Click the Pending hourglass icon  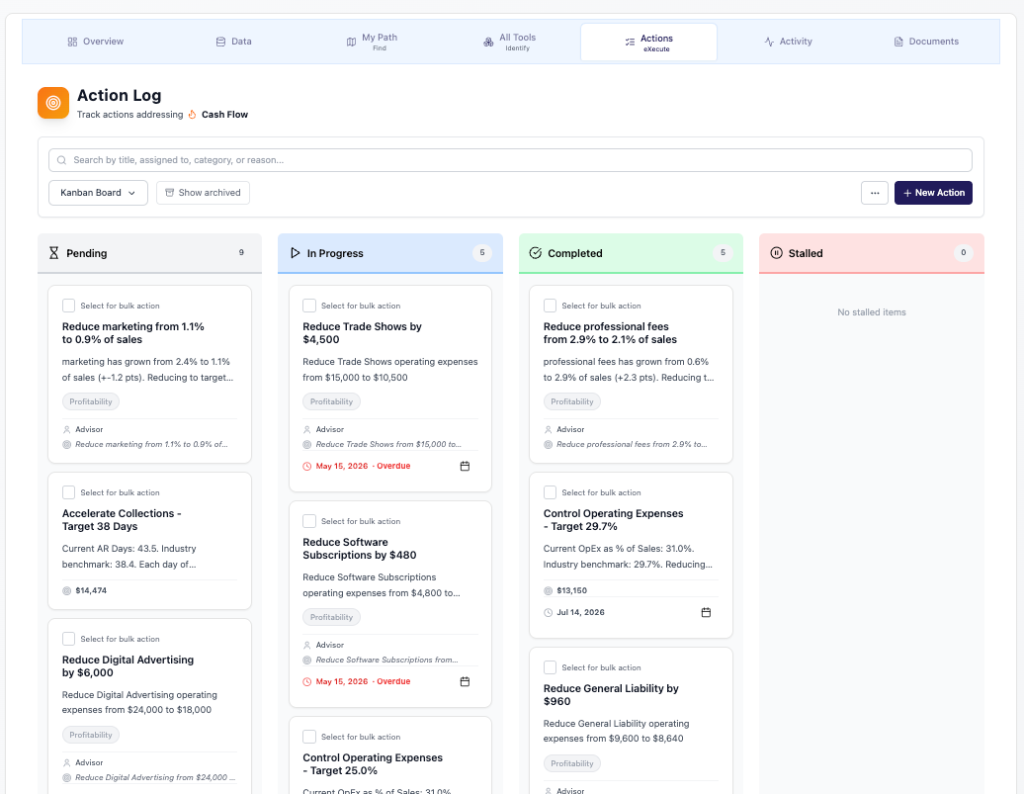pos(54,253)
